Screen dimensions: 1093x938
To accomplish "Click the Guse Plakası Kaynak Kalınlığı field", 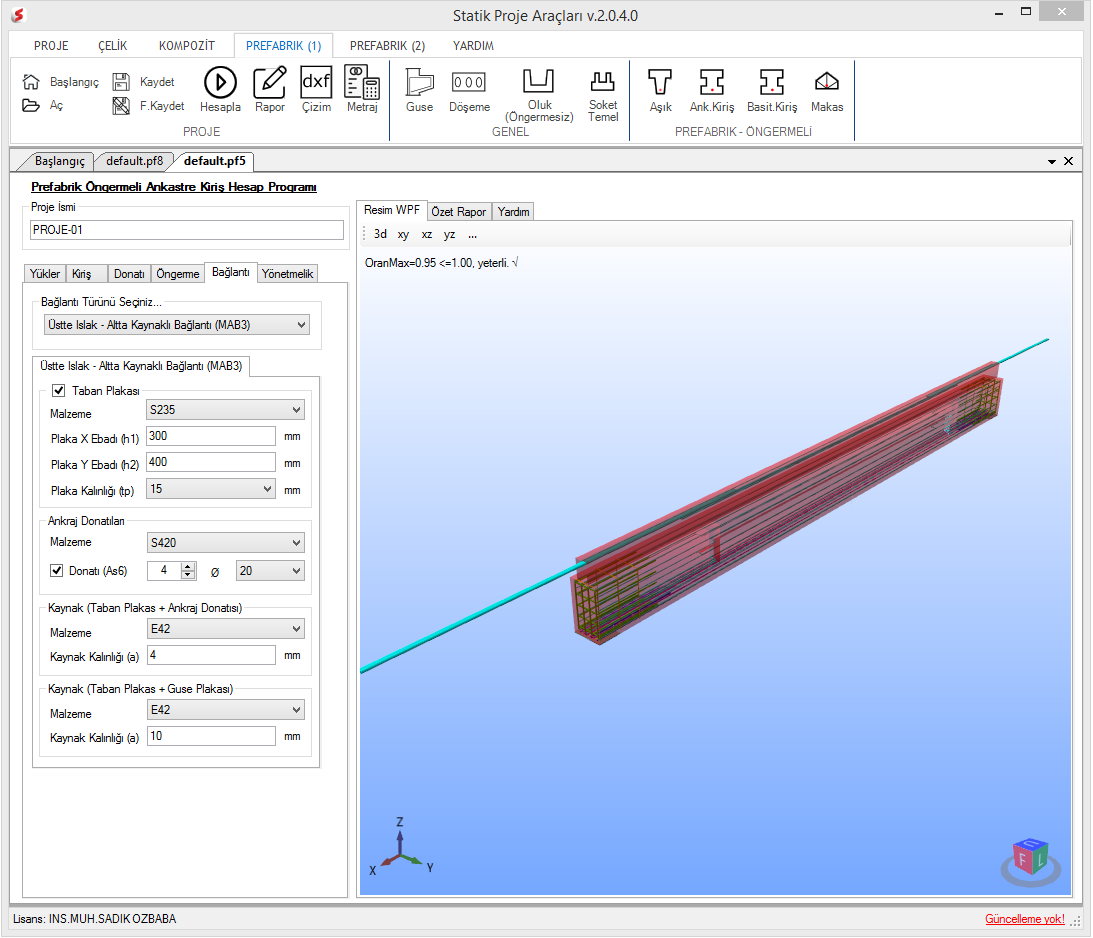I will [x=211, y=736].
